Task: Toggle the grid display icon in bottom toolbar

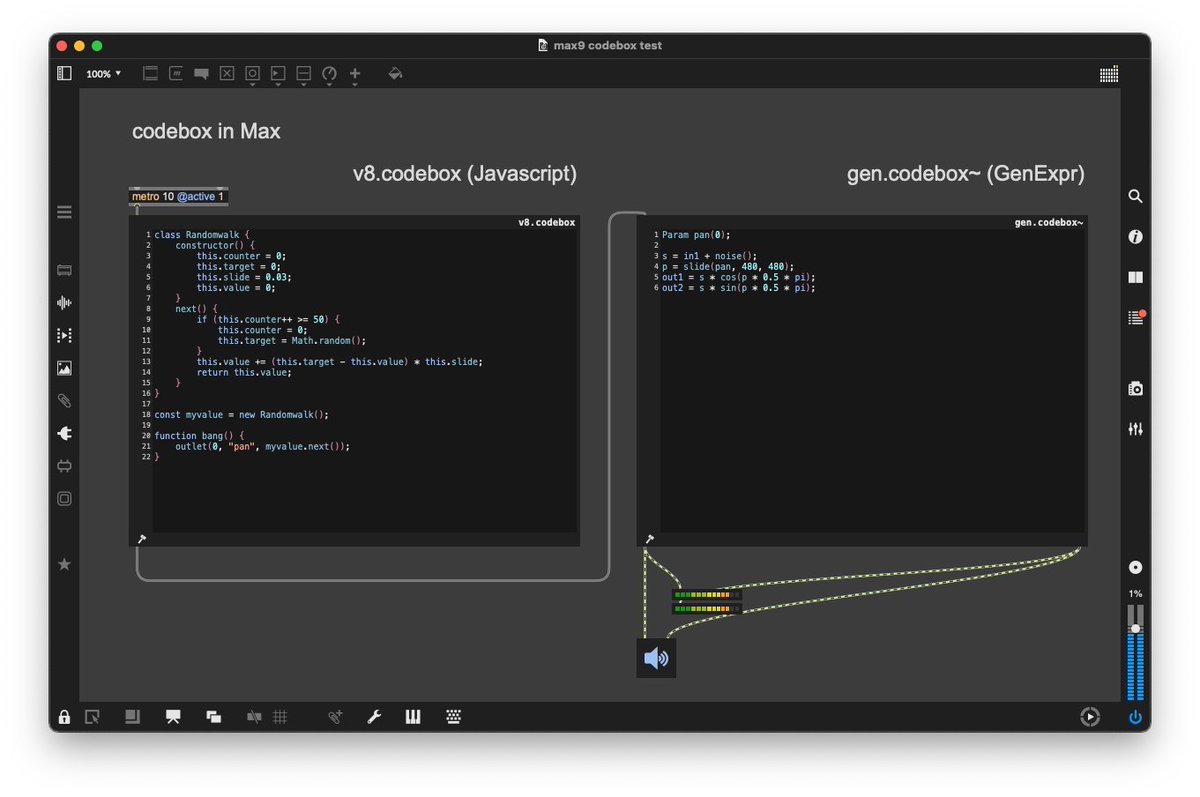Action: pos(280,717)
